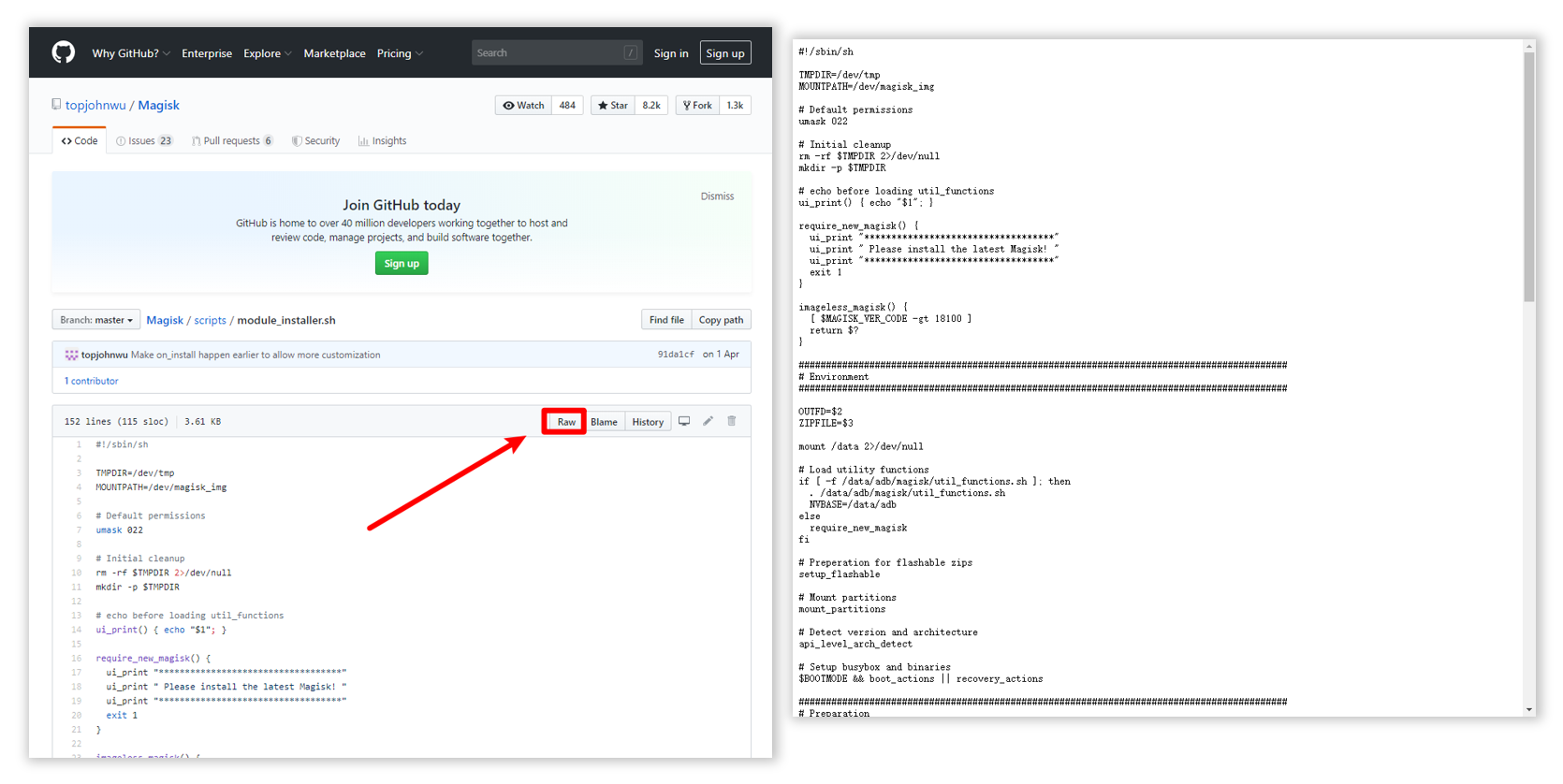Switch to the Code tab
The width and height of the screenshot is (1563, 784).
[80, 140]
